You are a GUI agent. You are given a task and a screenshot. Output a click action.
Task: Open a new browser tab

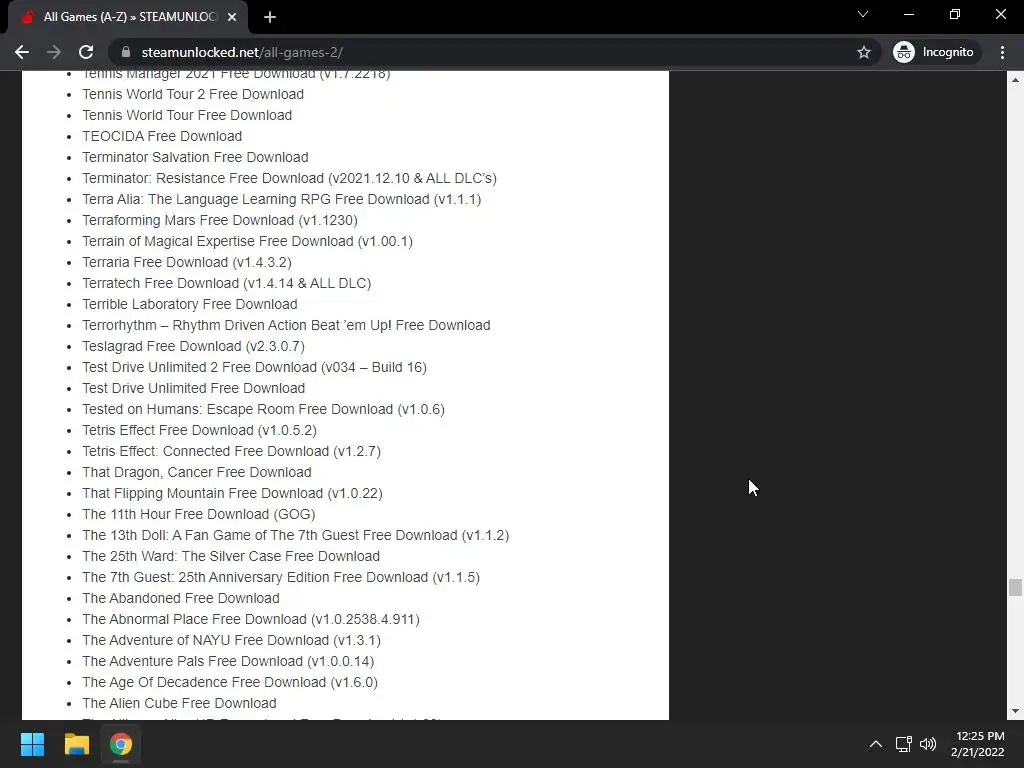270,17
